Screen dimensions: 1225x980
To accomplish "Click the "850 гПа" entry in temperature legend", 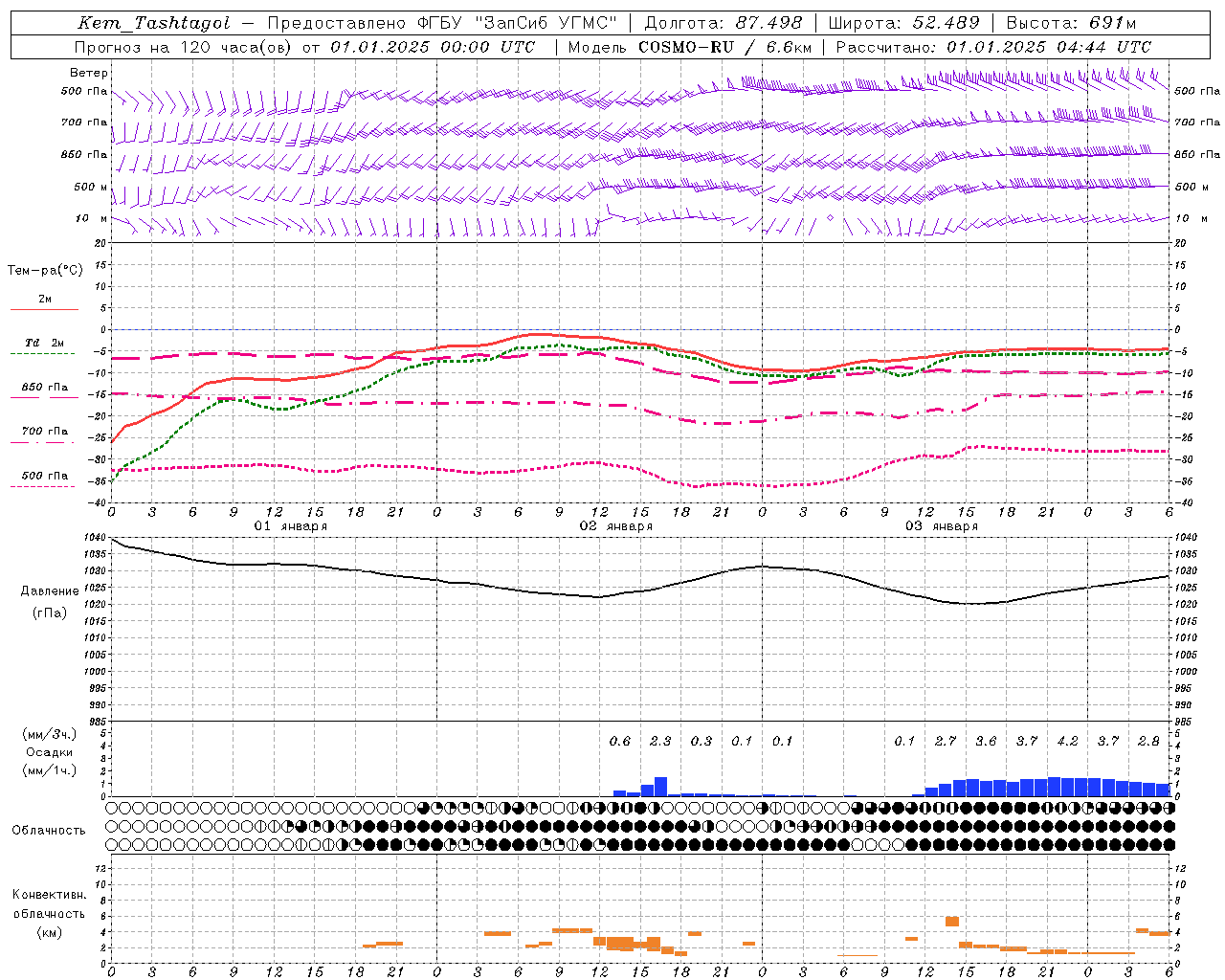I will pyautogui.click(x=44, y=388).
